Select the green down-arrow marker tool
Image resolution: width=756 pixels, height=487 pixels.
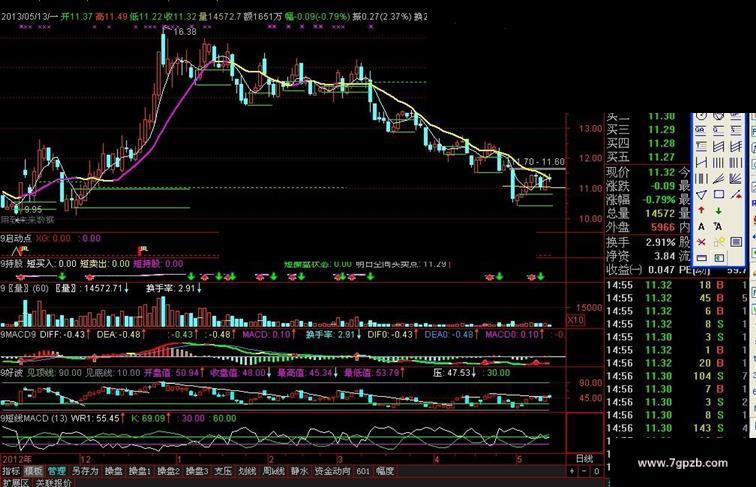click(718, 211)
